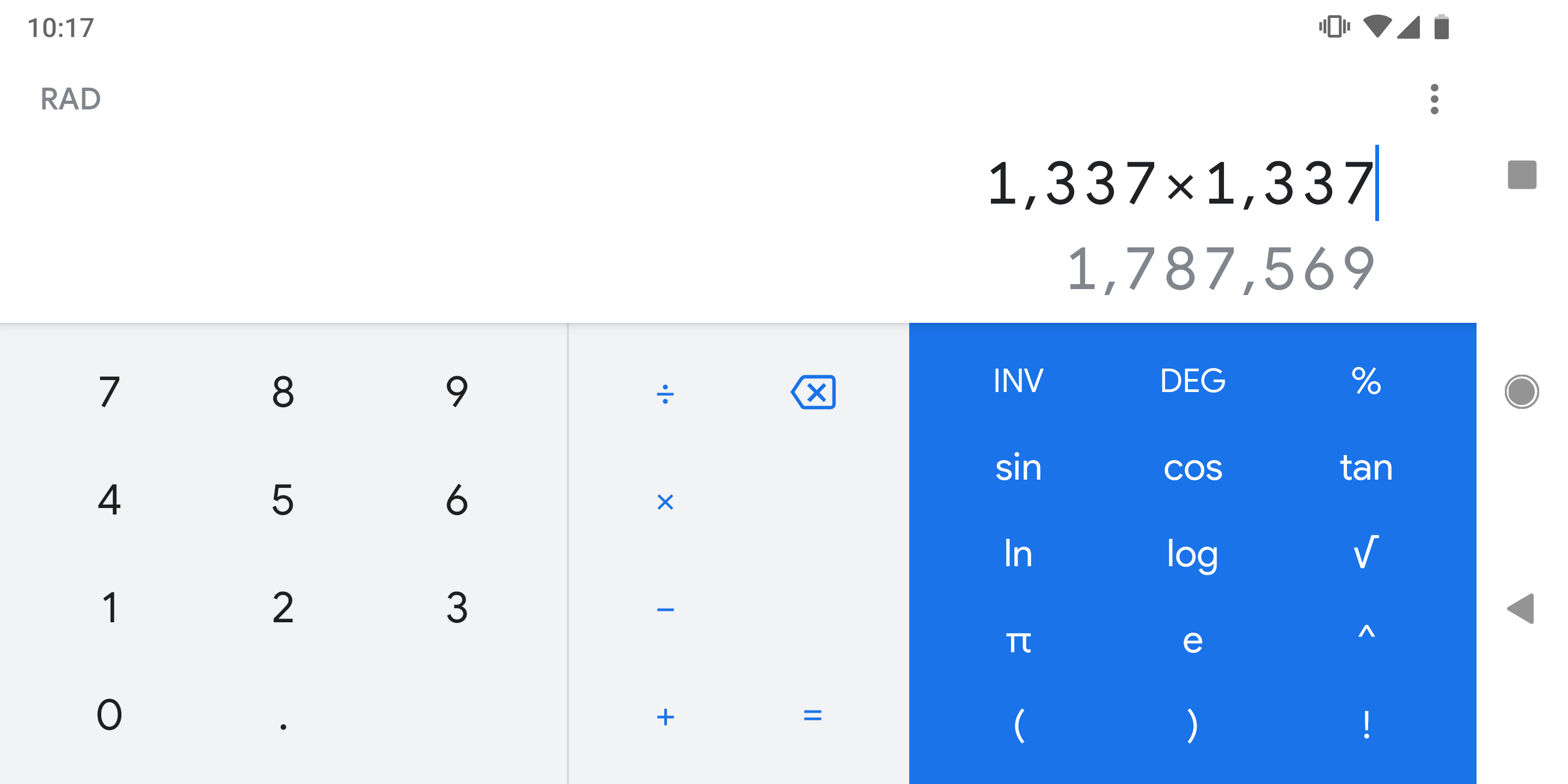Toggle the INV inverse functions

click(1018, 381)
